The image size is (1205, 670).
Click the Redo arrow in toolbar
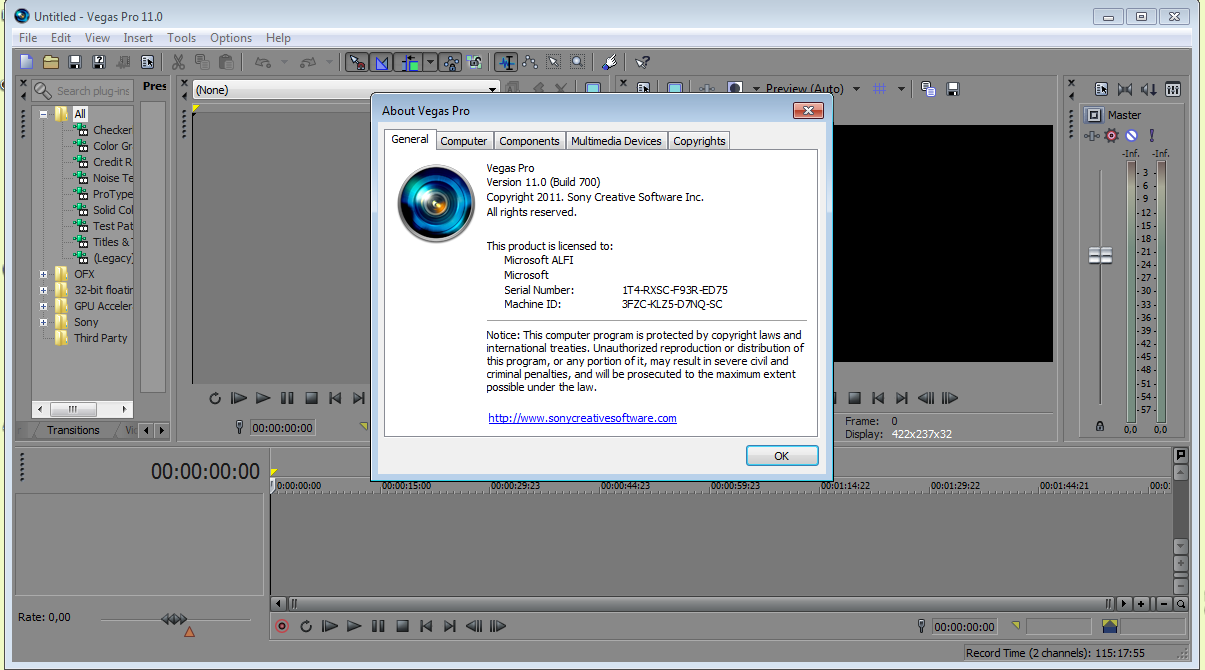(x=308, y=62)
